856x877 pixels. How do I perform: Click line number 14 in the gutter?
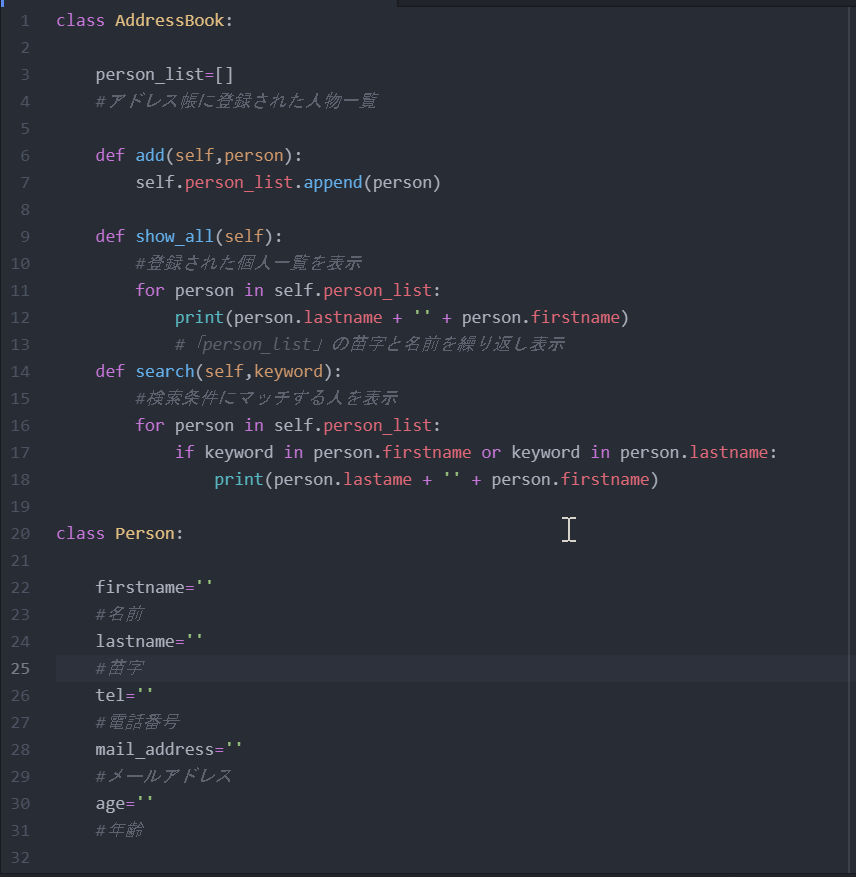20,371
